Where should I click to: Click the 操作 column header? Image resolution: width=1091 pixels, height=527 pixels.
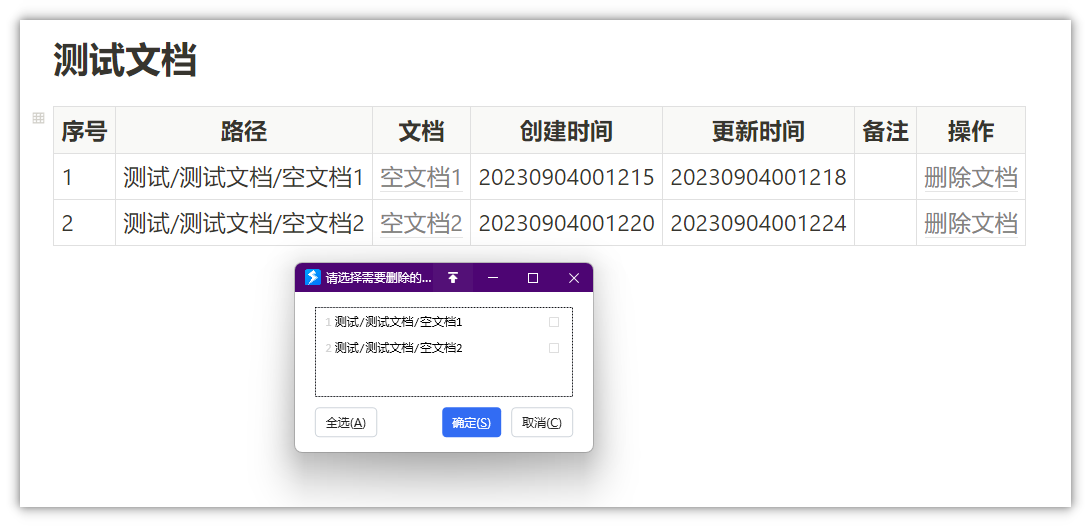pos(971,131)
